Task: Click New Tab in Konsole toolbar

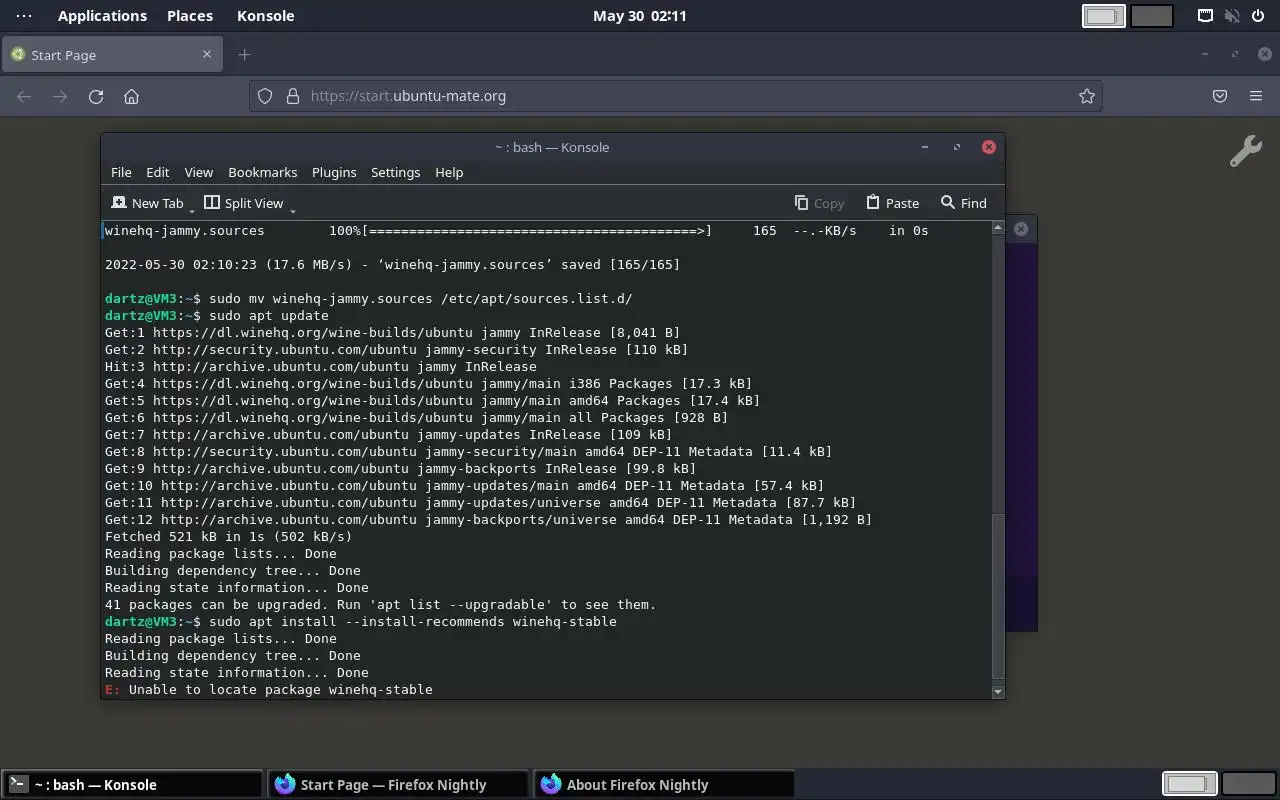Action: tap(147, 203)
